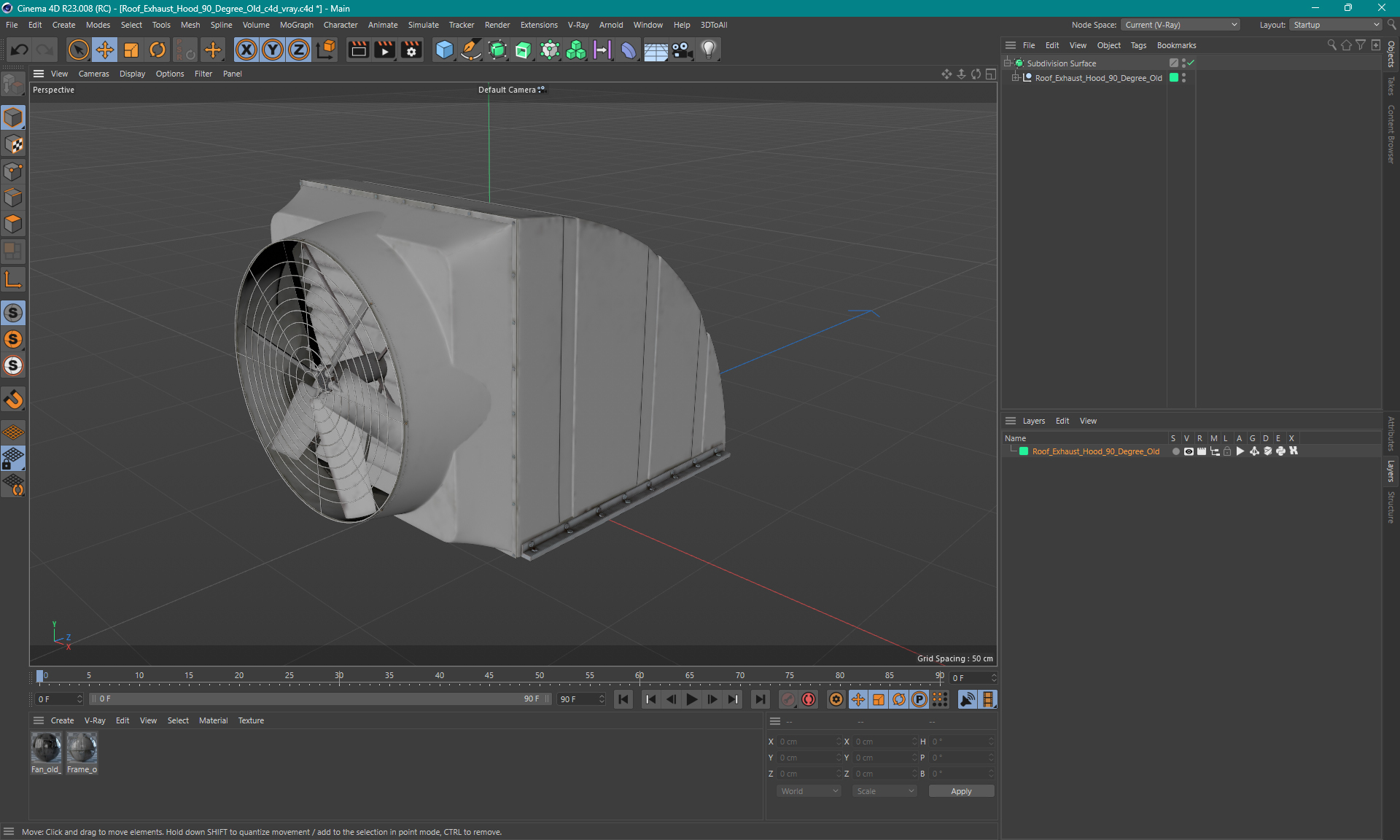The image size is (1400, 840).
Task: Toggle Autokeying button
Action: (x=809, y=699)
